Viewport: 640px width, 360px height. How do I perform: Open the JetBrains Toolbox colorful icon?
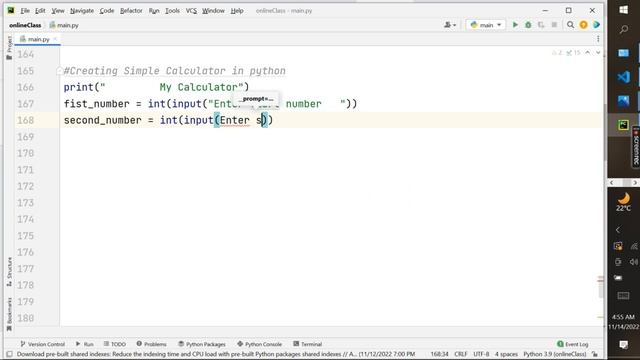[x=596, y=25]
